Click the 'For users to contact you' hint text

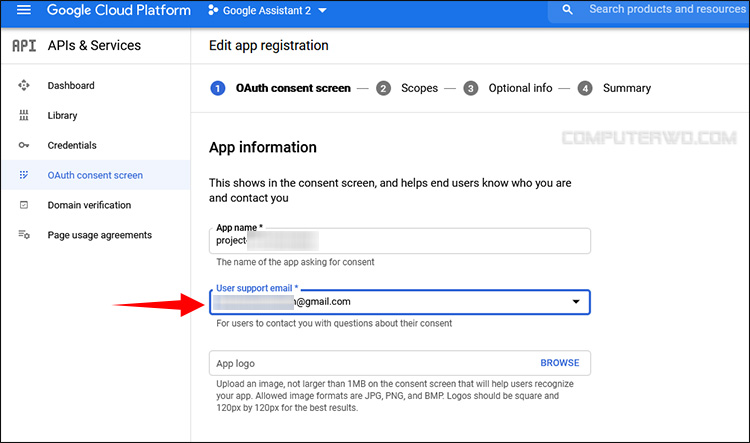click(x=334, y=323)
